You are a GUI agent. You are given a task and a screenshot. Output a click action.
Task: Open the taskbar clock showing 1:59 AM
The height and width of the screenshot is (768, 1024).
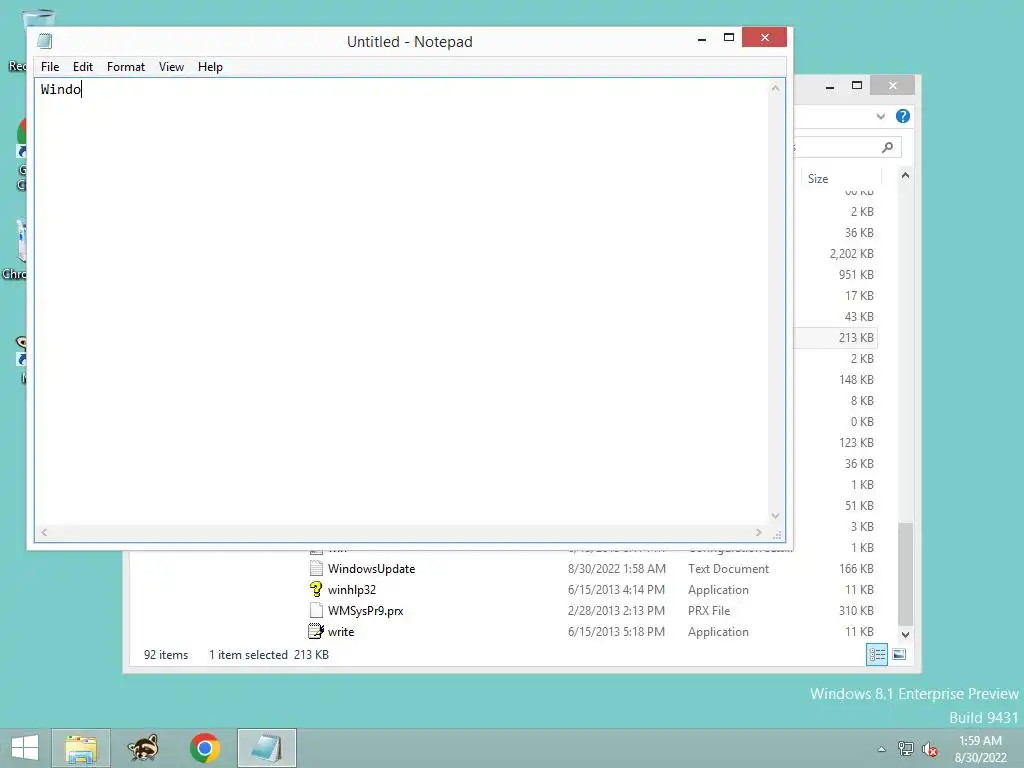point(980,749)
